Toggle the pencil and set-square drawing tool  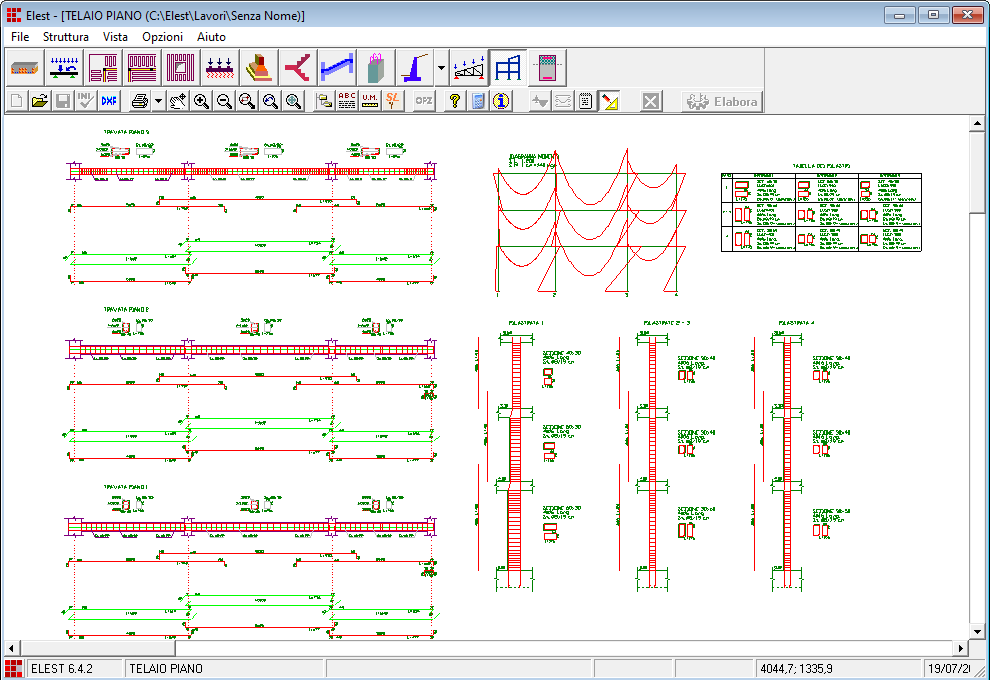(x=611, y=101)
